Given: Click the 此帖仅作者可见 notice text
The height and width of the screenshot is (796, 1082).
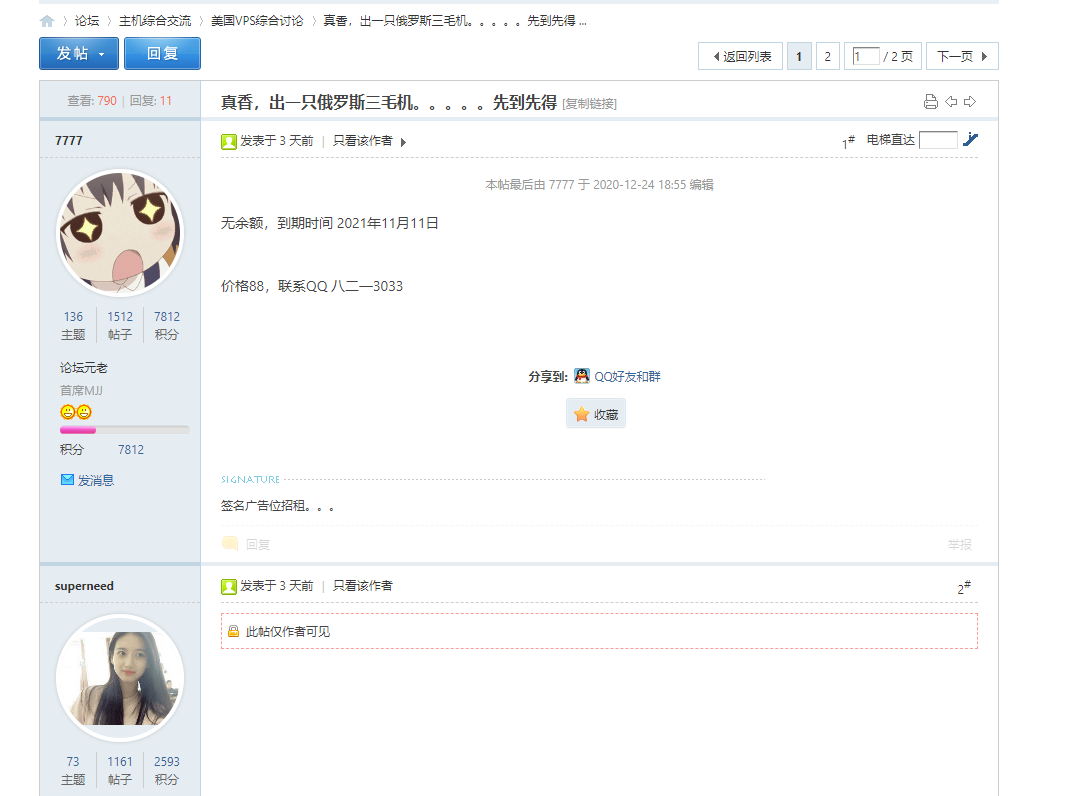Looking at the screenshot, I should (x=288, y=631).
